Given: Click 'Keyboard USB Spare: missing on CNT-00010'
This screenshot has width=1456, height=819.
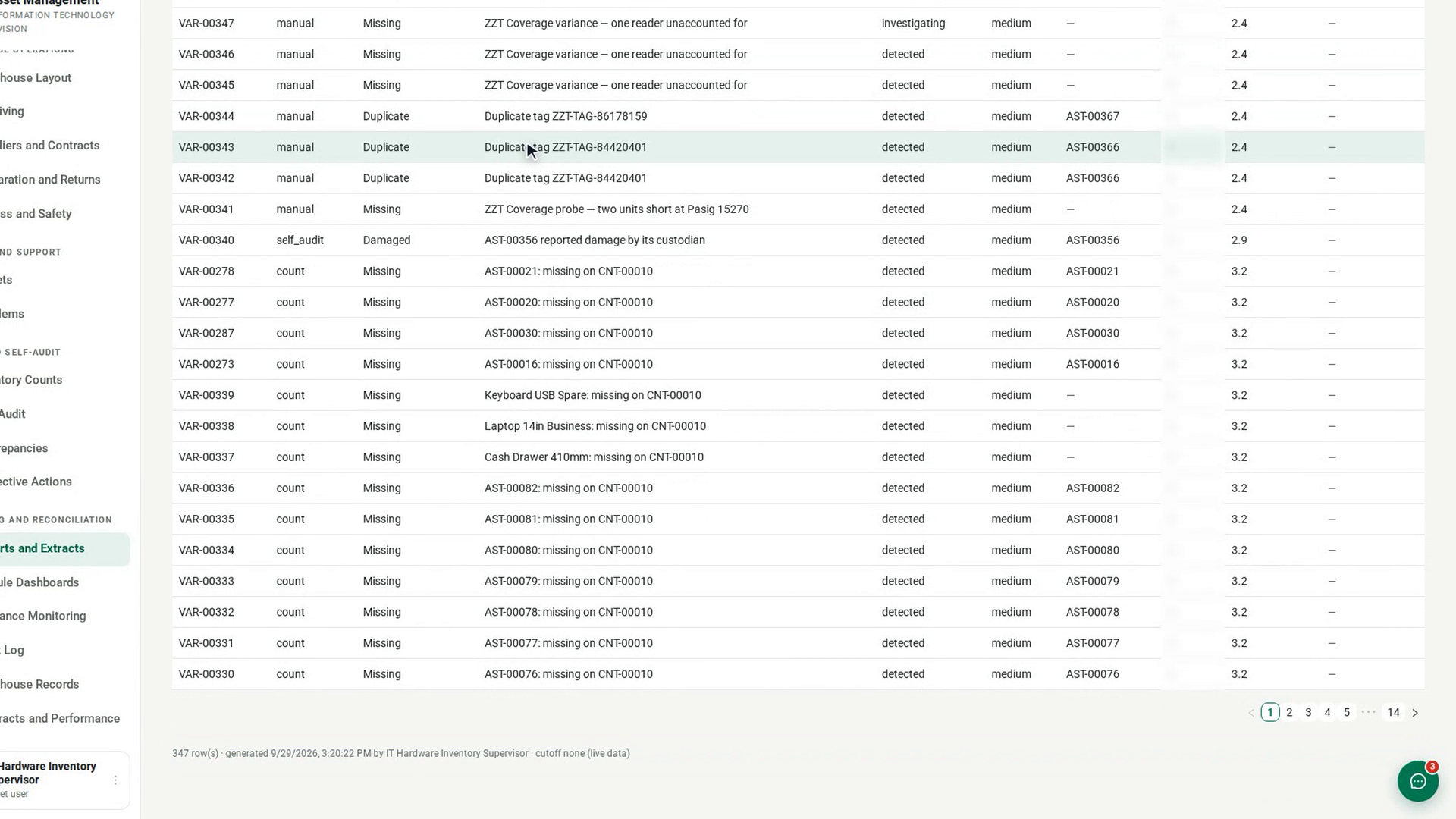Looking at the screenshot, I should [593, 396].
